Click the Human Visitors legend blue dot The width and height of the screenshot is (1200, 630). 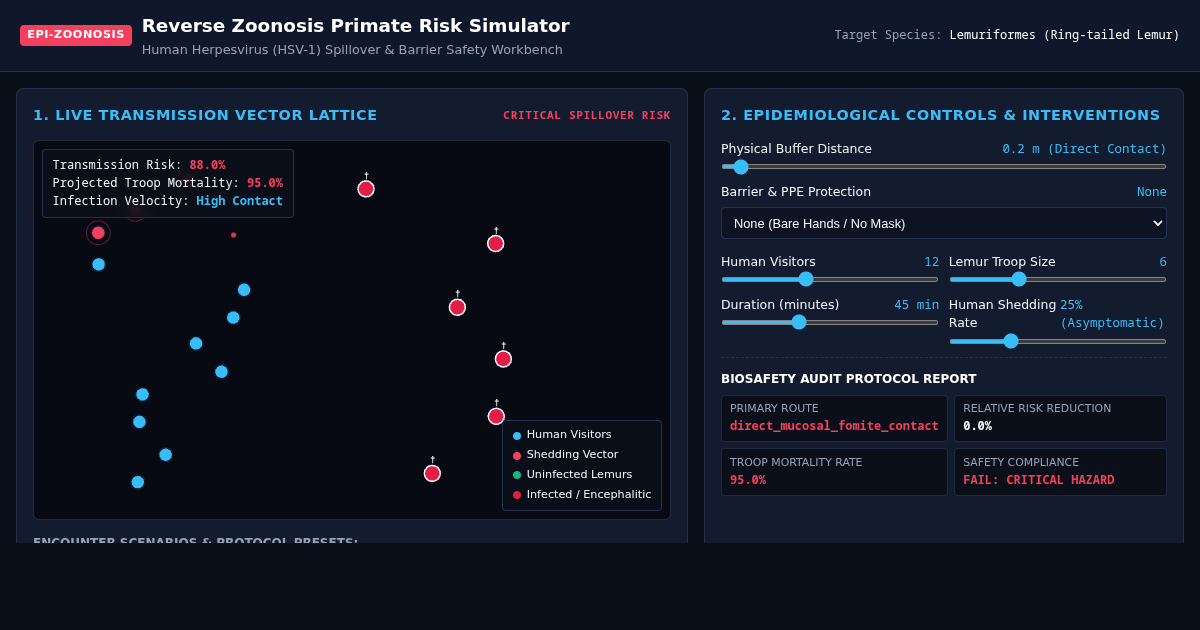(x=517, y=436)
